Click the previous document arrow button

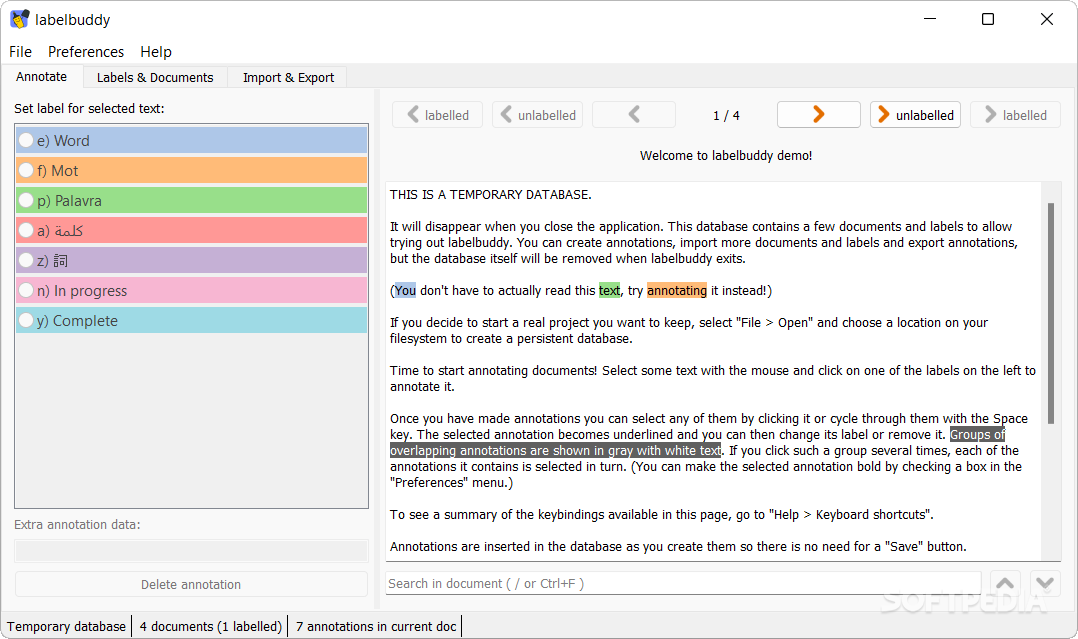tap(634, 115)
